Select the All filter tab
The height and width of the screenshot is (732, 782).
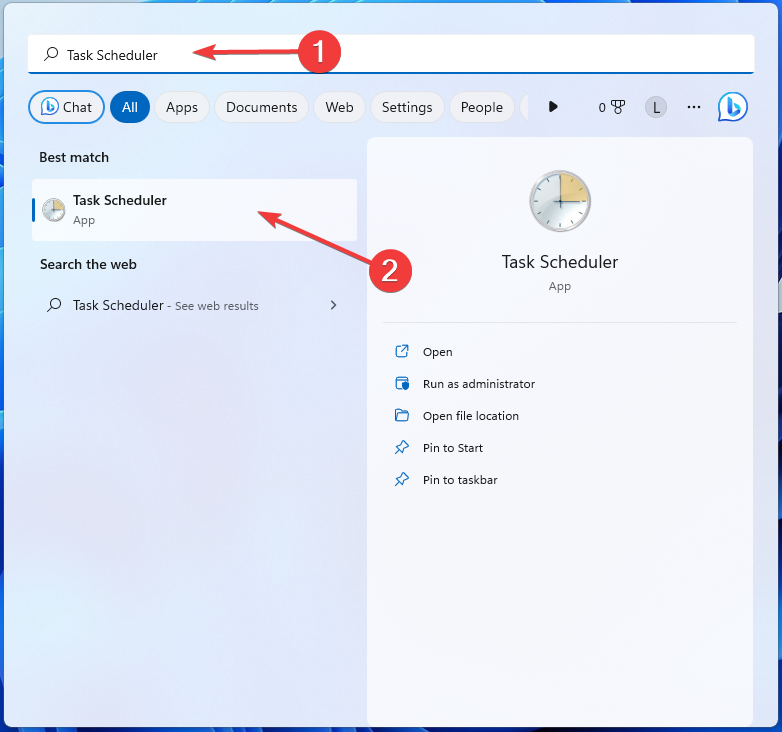click(x=130, y=107)
